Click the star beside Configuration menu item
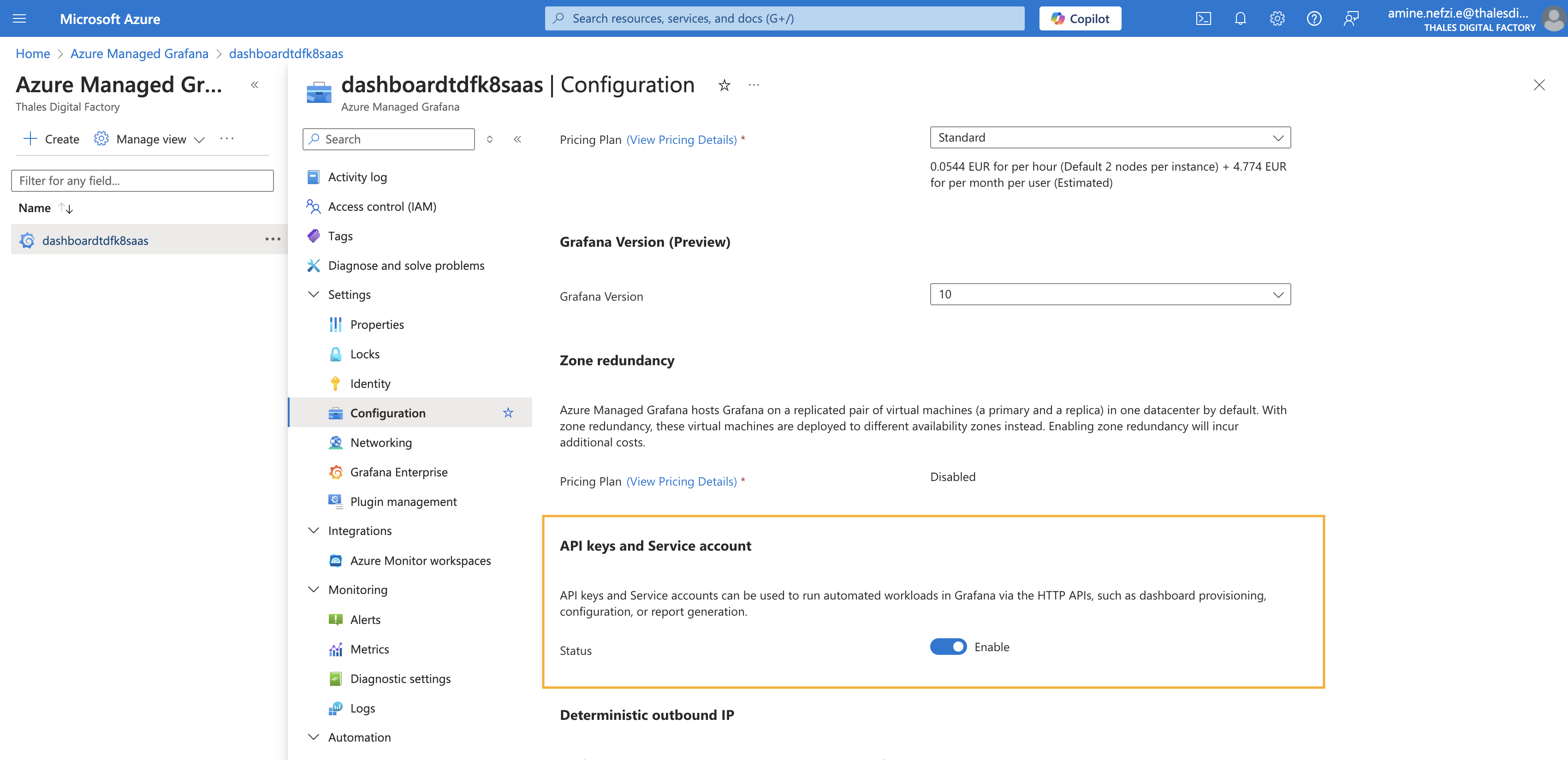The height and width of the screenshot is (760, 1568). [508, 413]
